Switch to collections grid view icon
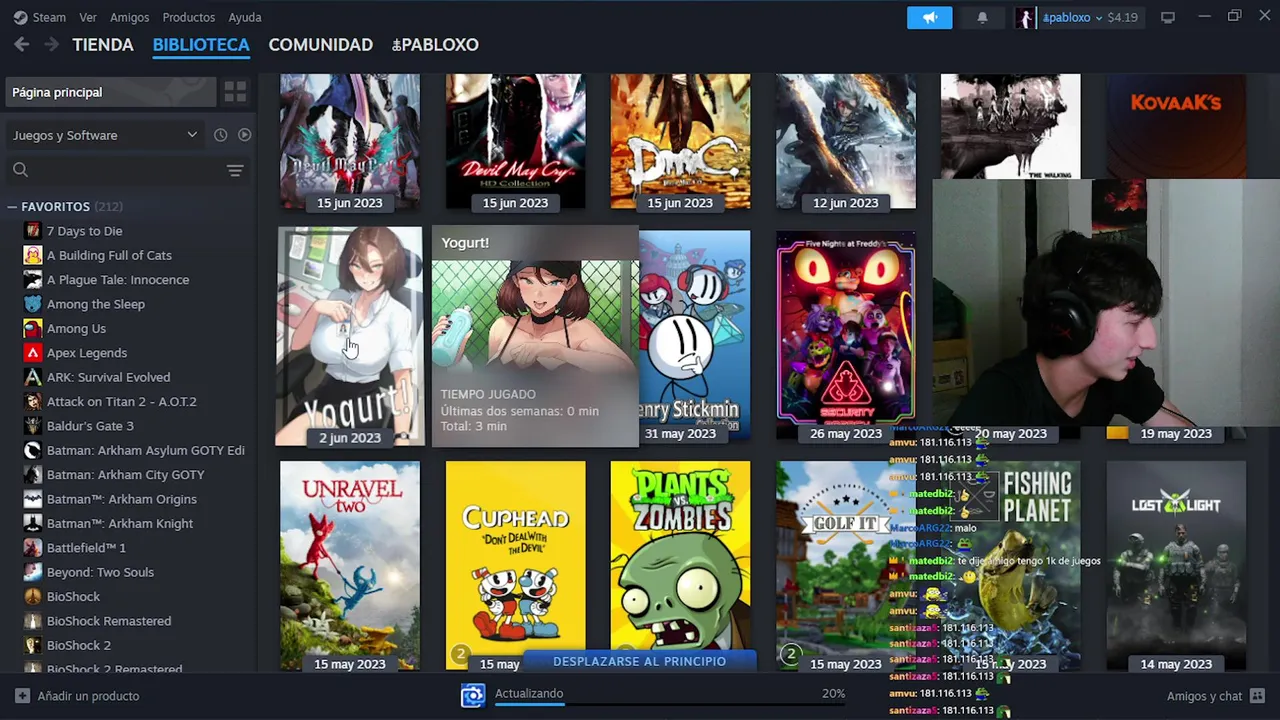Image resolution: width=1280 pixels, height=720 pixels. click(x=235, y=92)
